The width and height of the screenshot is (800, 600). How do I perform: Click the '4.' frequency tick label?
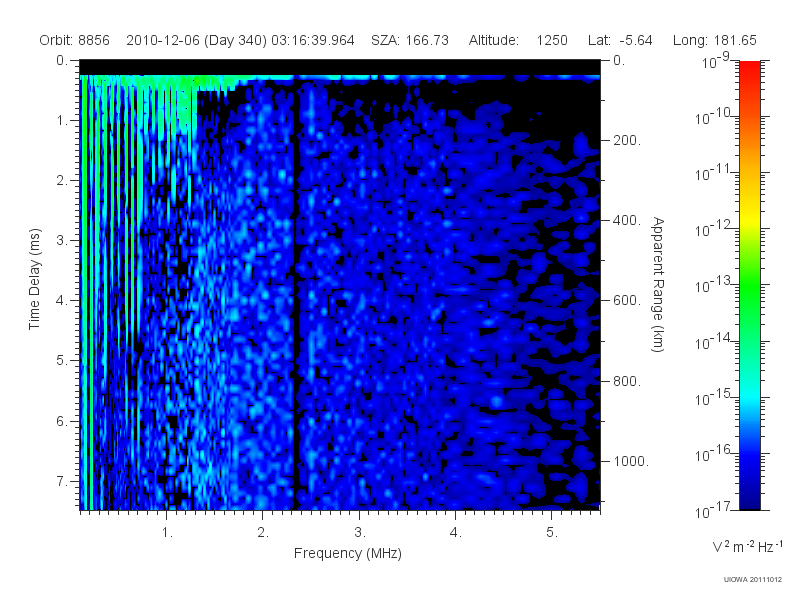pyautogui.click(x=456, y=533)
